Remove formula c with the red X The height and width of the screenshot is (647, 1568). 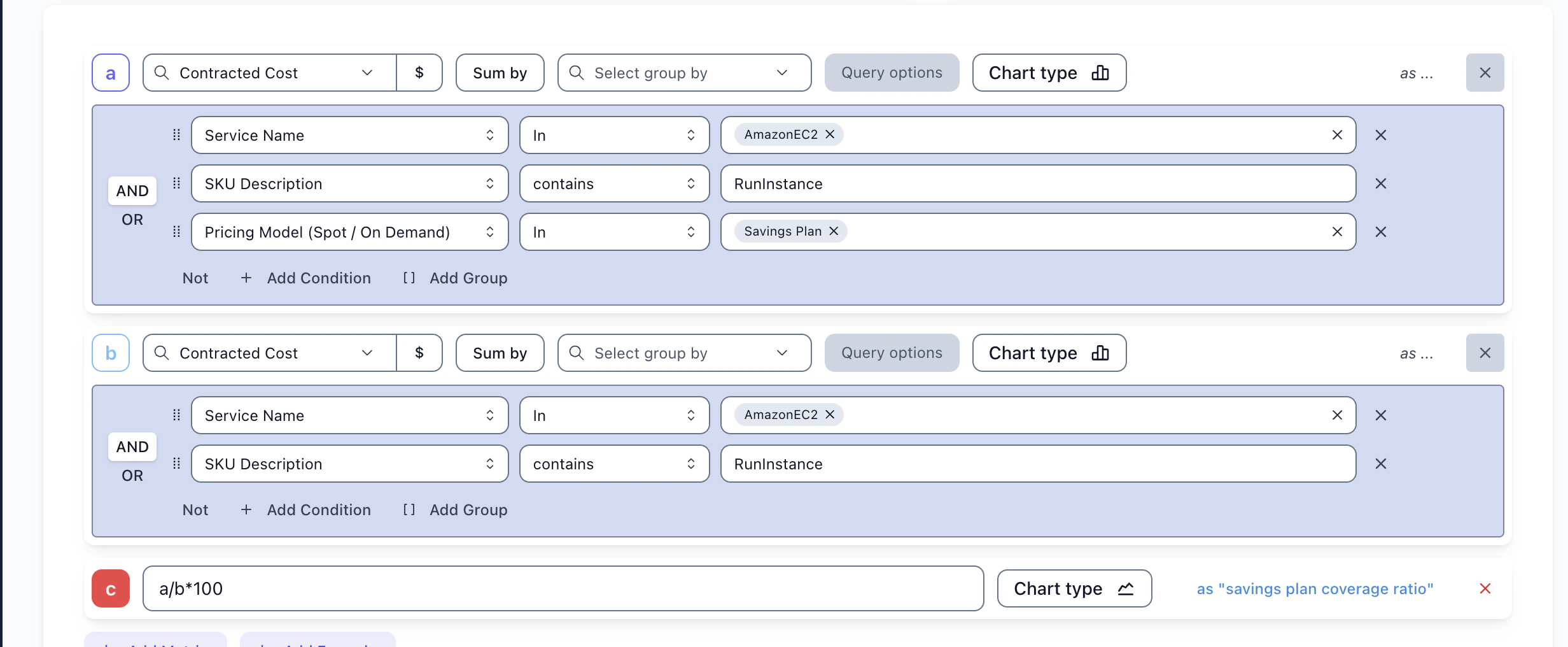[x=1485, y=588]
